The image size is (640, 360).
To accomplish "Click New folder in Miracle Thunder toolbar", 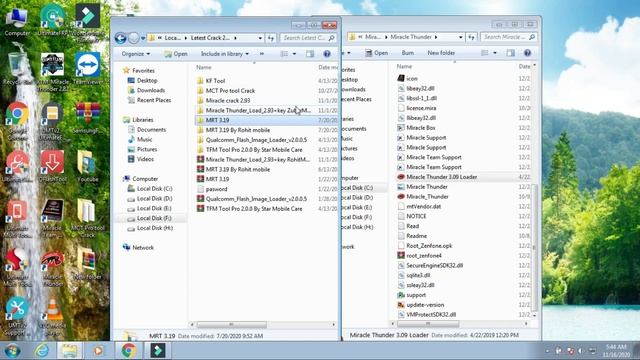I will click(x=441, y=53).
